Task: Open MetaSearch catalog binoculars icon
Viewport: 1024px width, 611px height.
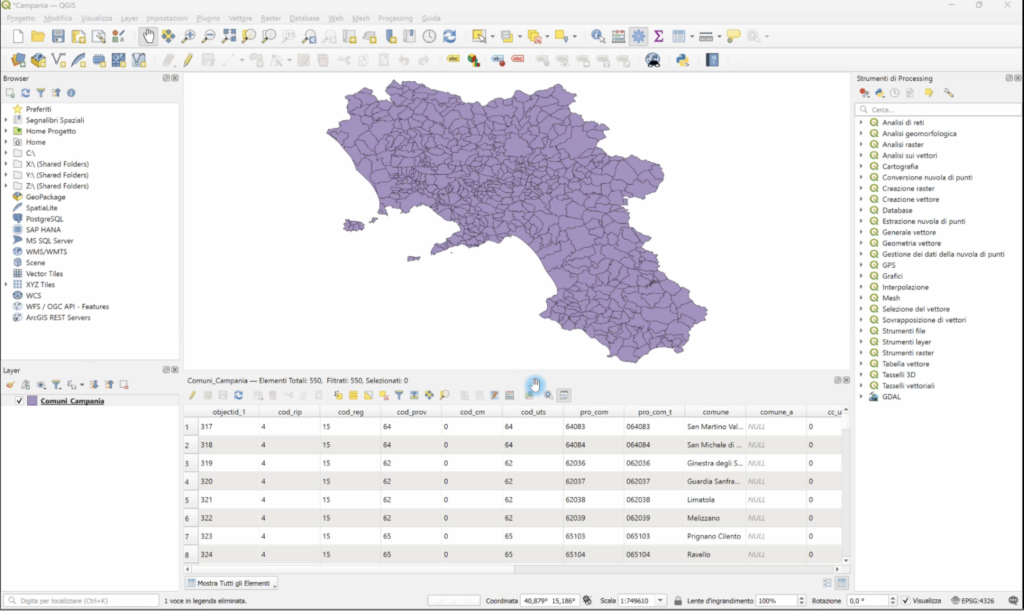Action: (x=652, y=60)
